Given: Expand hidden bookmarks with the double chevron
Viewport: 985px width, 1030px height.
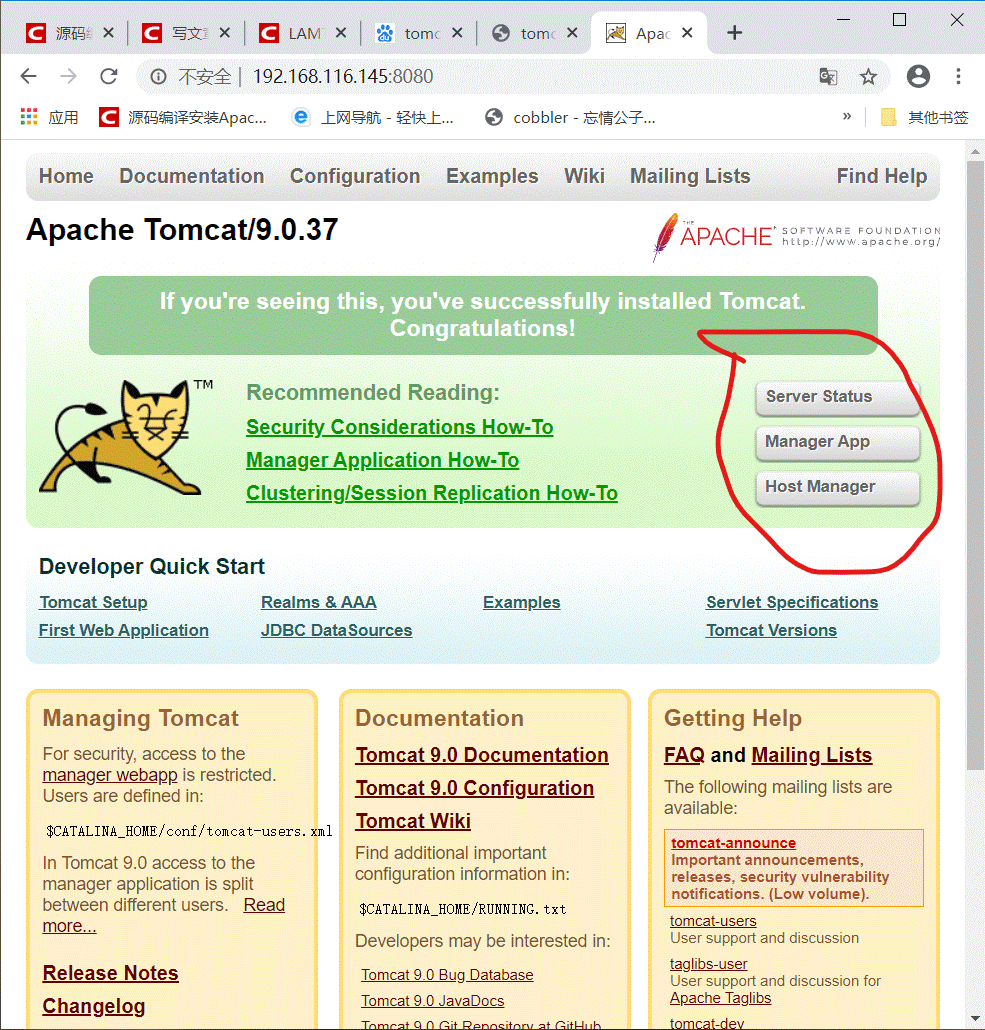Looking at the screenshot, I should (x=847, y=117).
